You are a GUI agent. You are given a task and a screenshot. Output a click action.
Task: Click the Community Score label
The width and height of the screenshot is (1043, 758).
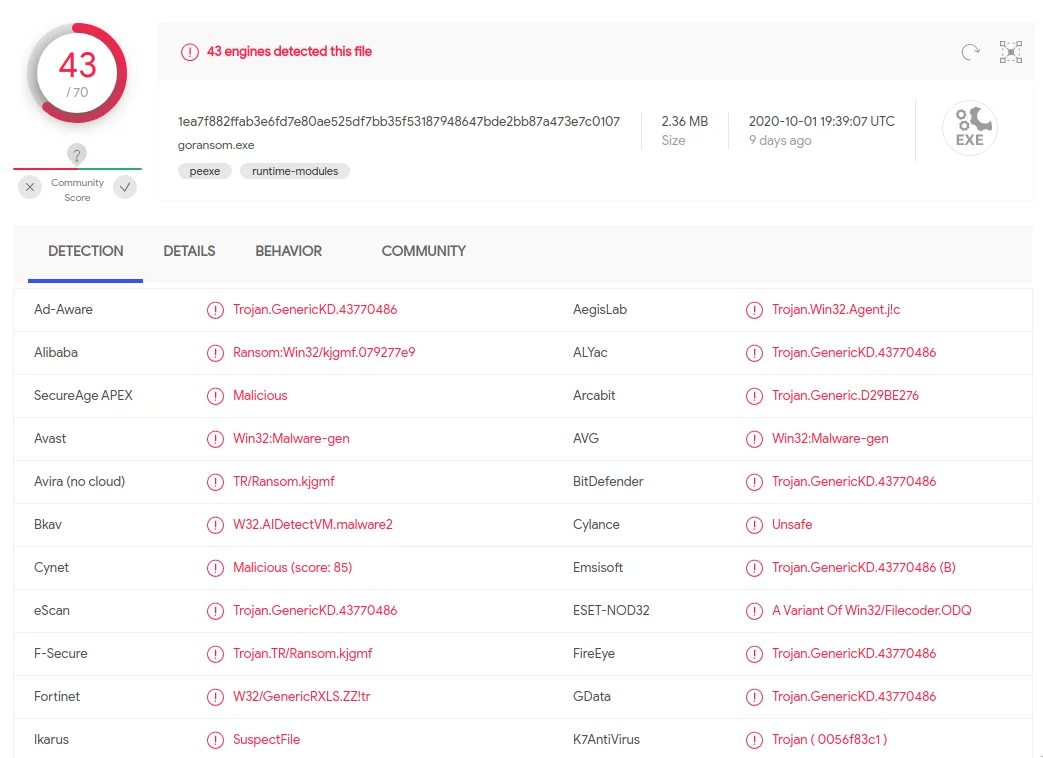[77, 190]
